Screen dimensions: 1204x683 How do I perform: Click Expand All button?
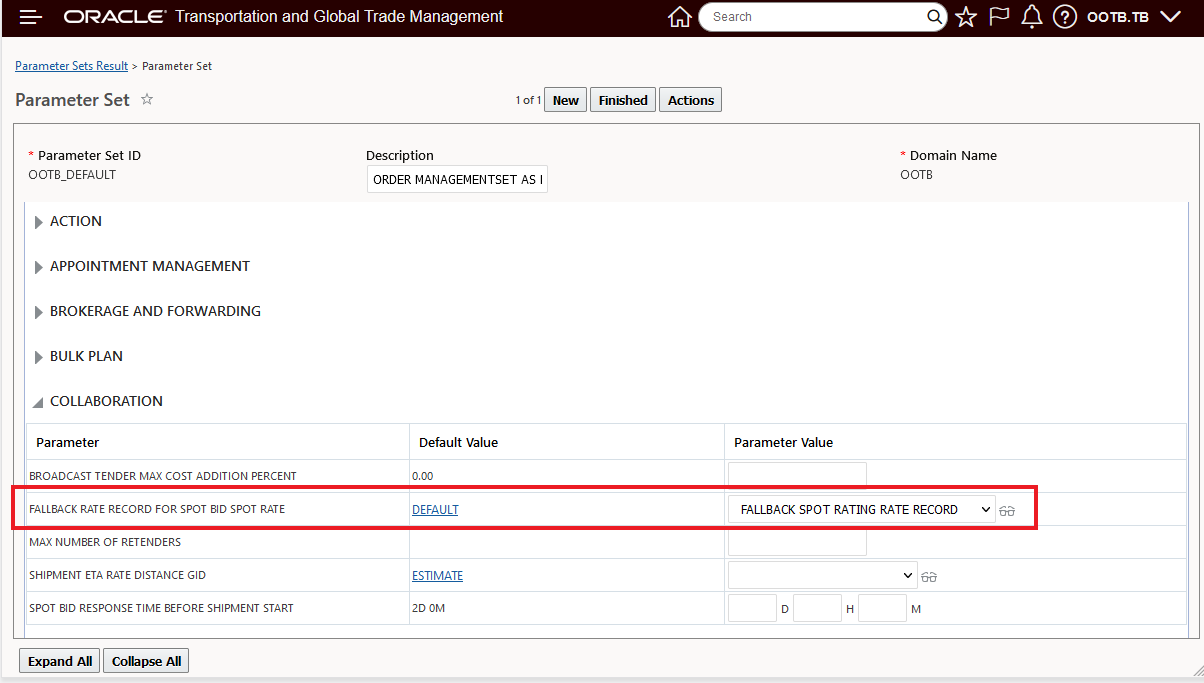(x=60, y=661)
